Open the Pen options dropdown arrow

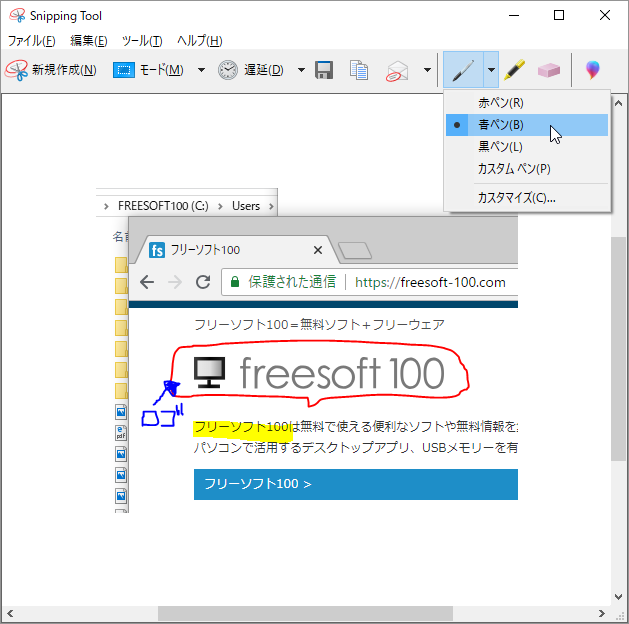coord(491,70)
